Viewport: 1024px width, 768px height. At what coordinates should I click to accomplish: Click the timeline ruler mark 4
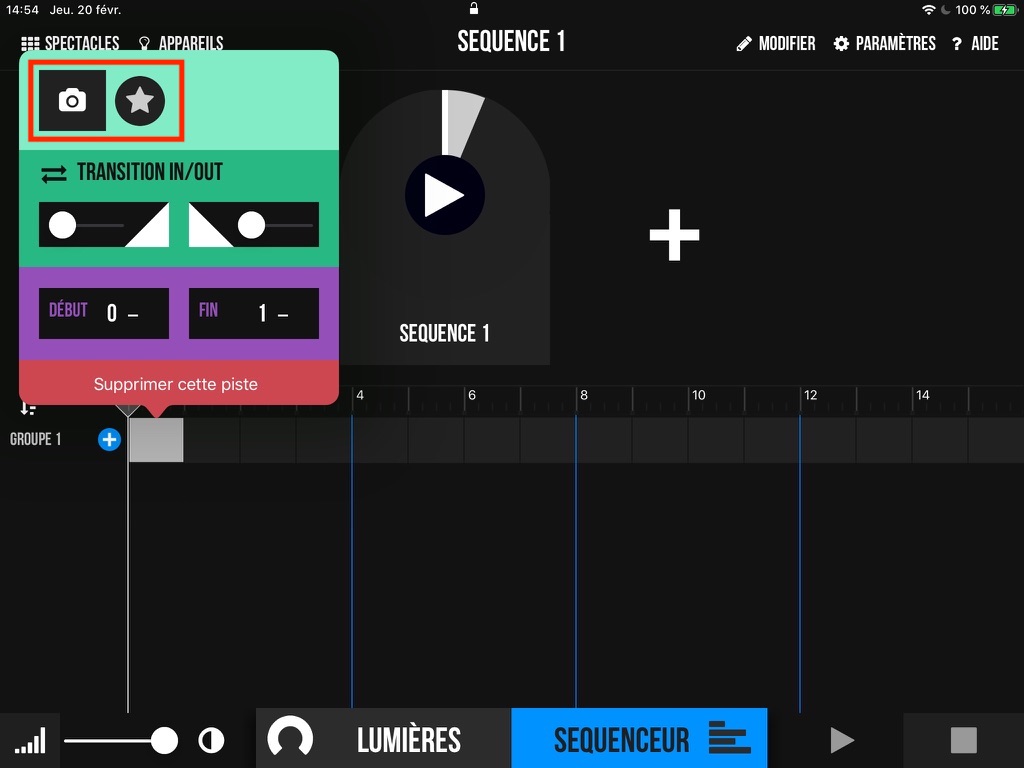coord(360,395)
